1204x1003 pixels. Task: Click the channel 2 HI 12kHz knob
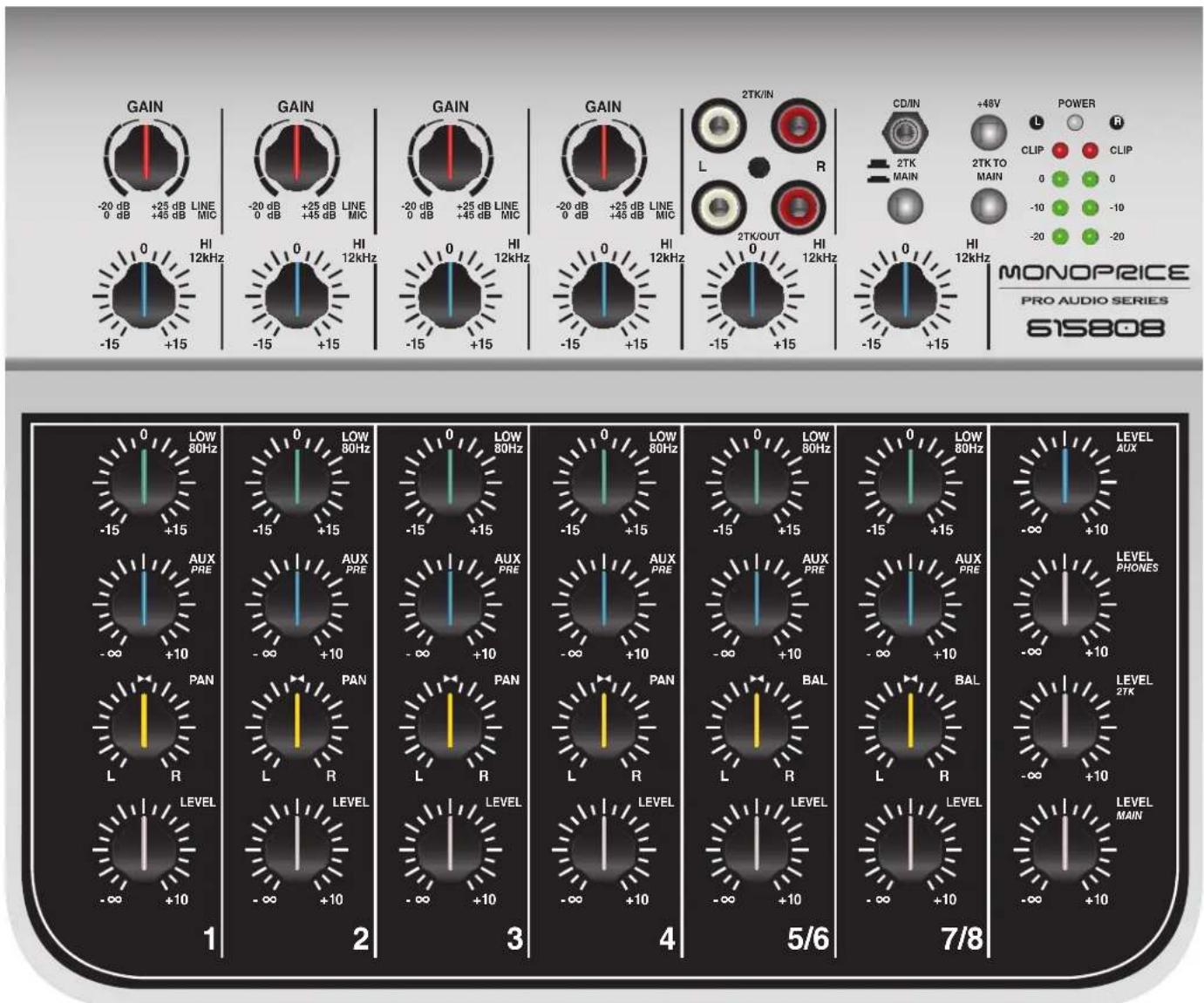296,294
